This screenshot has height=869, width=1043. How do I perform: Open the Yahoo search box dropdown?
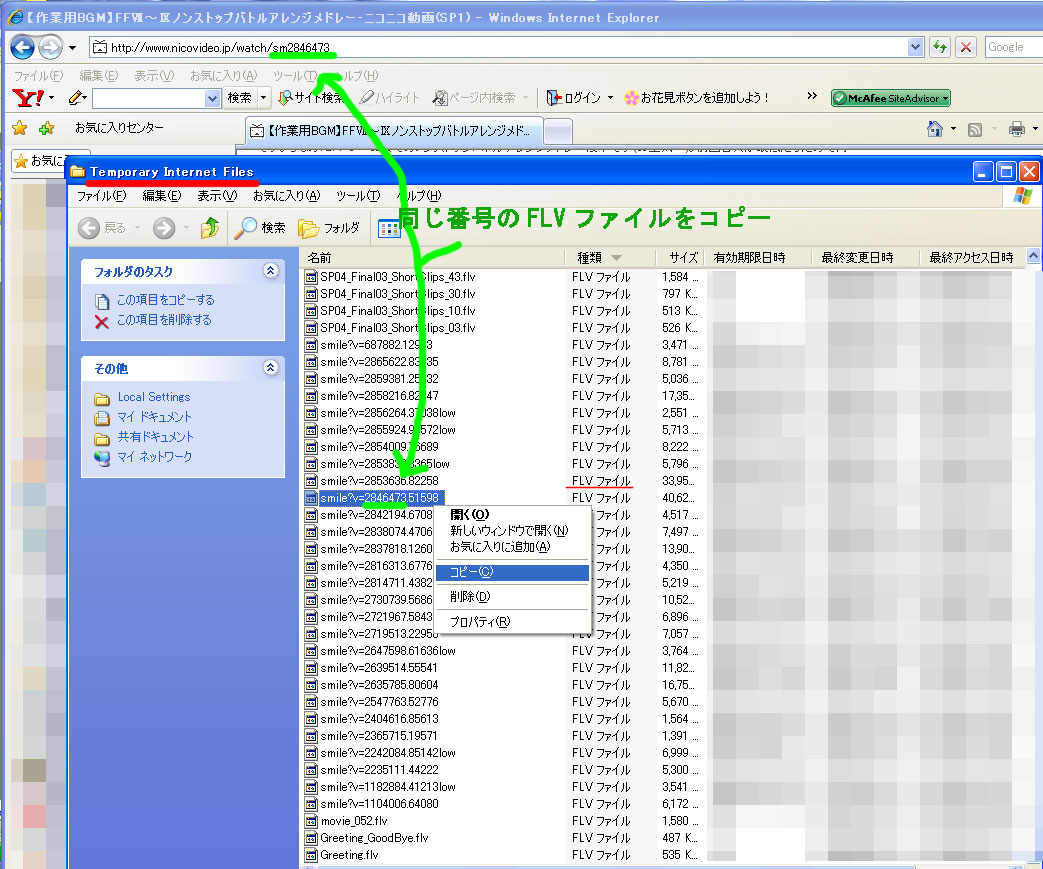click(x=212, y=98)
